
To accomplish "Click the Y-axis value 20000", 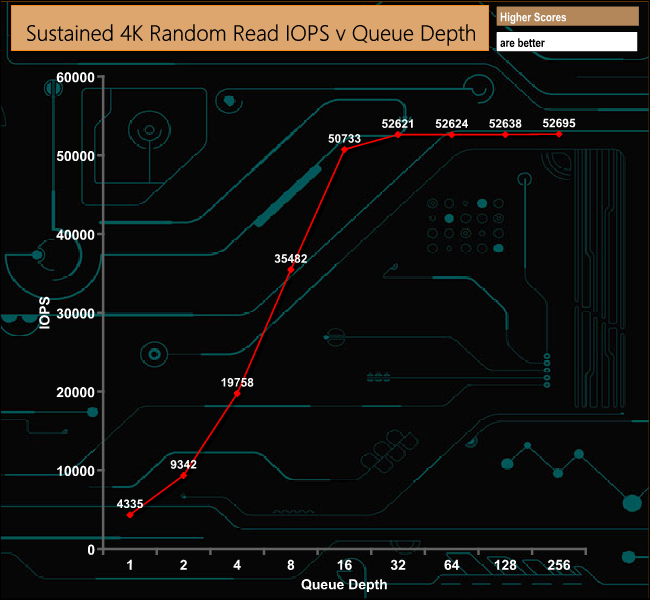I will [75, 392].
